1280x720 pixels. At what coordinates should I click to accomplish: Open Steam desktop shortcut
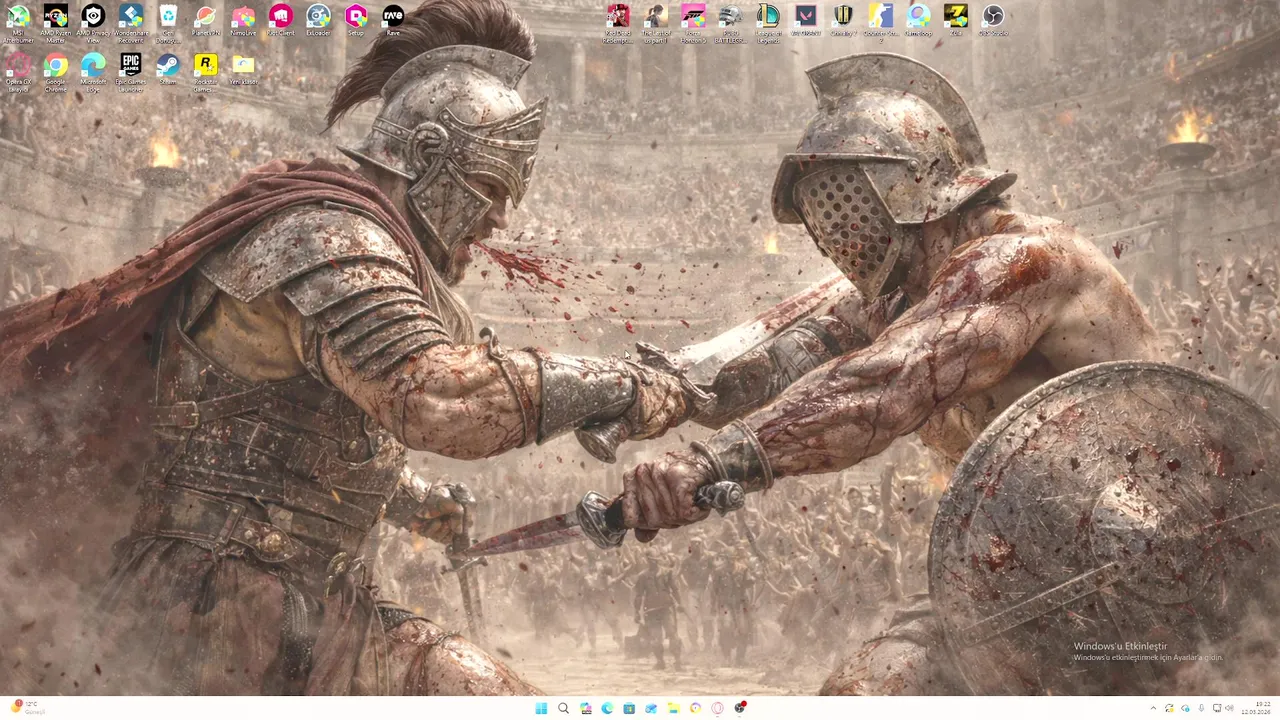(x=168, y=70)
